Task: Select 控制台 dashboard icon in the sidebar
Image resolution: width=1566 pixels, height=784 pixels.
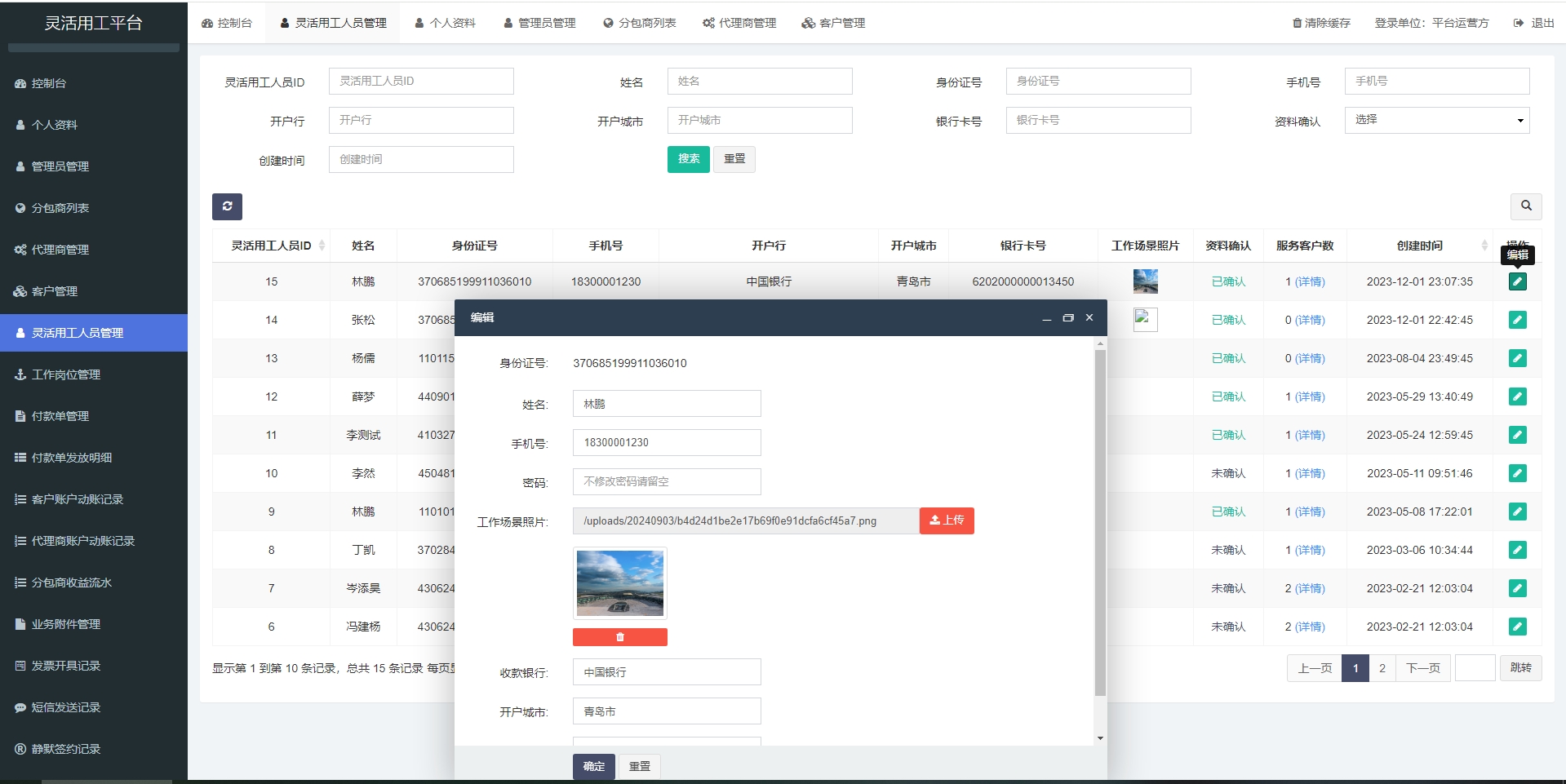Action: coord(20,82)
